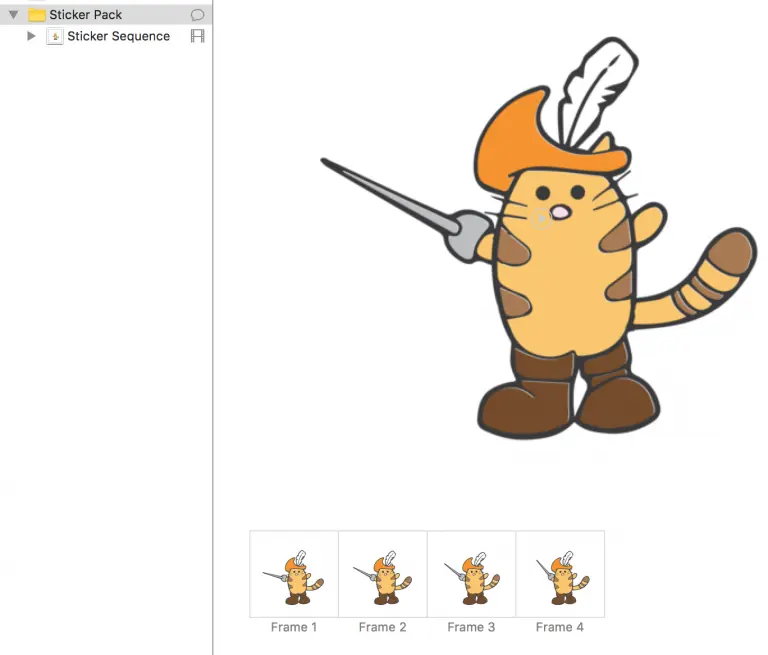768x655 pixels.
Task: Click the speech bubble icon beside Sticker Pack
Action: 197,15
